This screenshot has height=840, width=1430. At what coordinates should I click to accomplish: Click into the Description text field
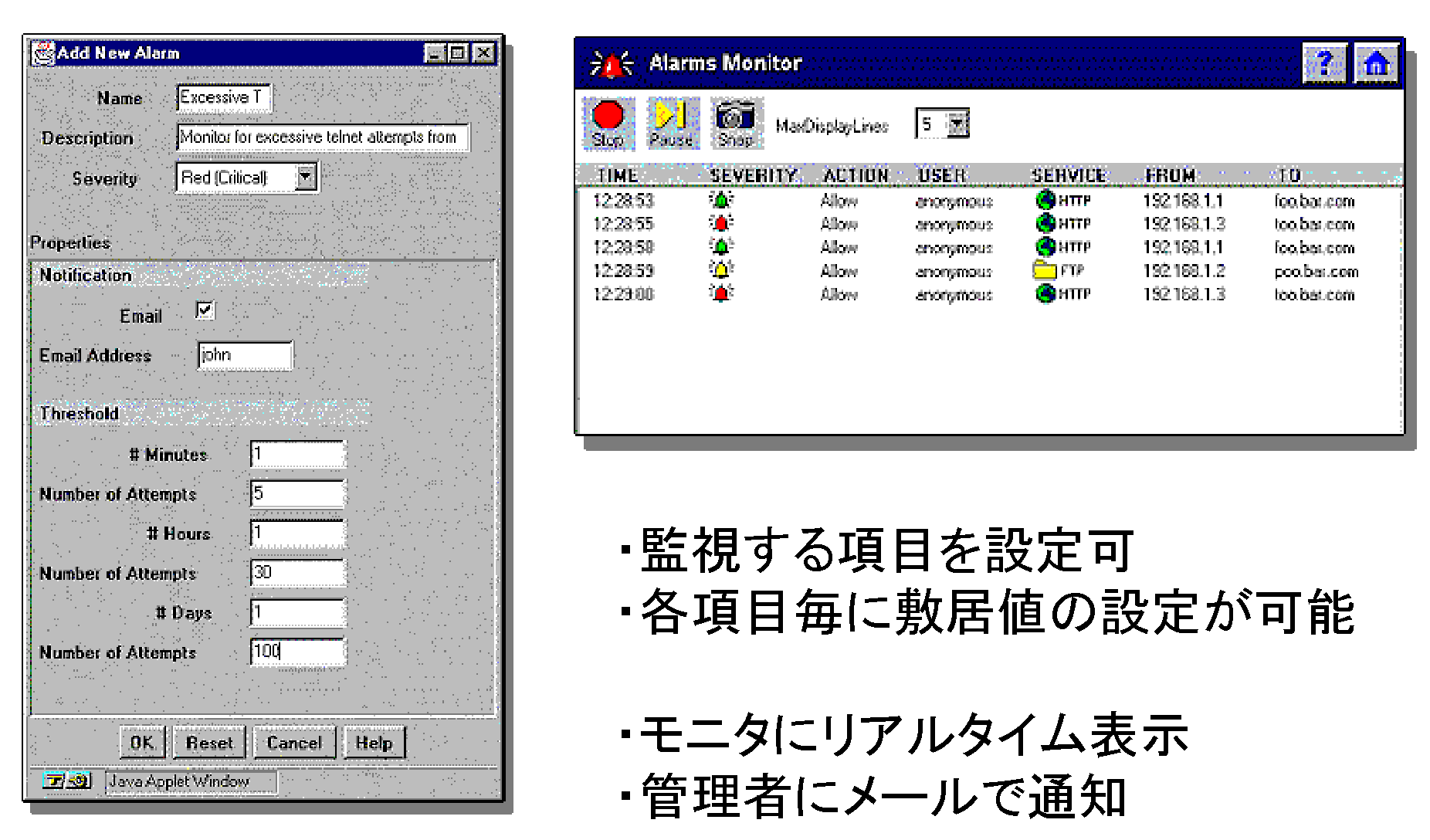322,137
